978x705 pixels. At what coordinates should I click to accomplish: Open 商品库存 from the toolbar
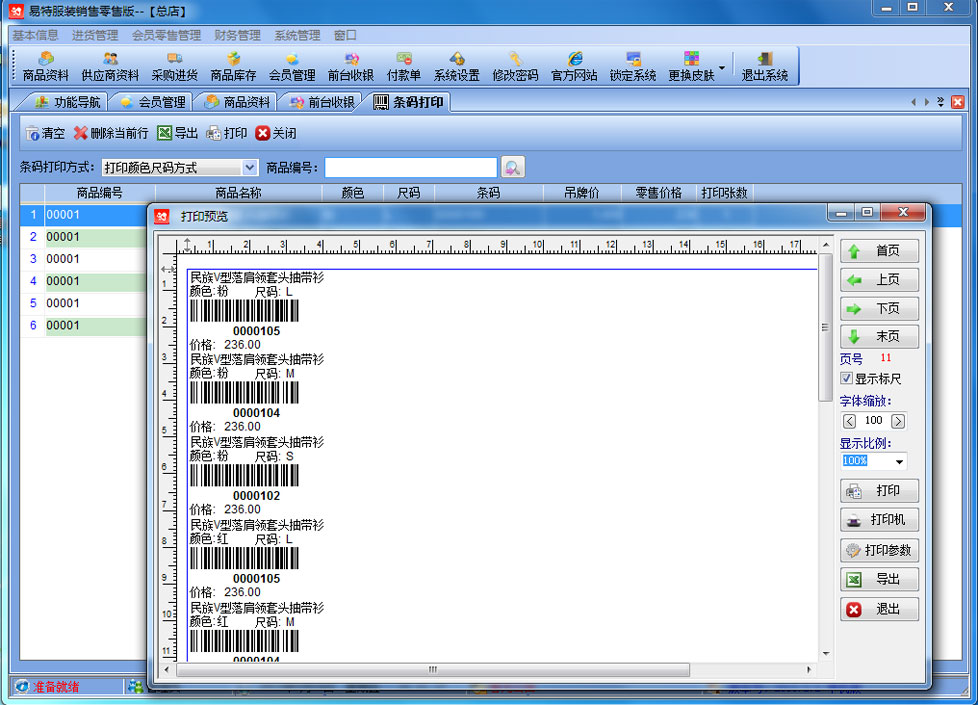coord(233,66)
